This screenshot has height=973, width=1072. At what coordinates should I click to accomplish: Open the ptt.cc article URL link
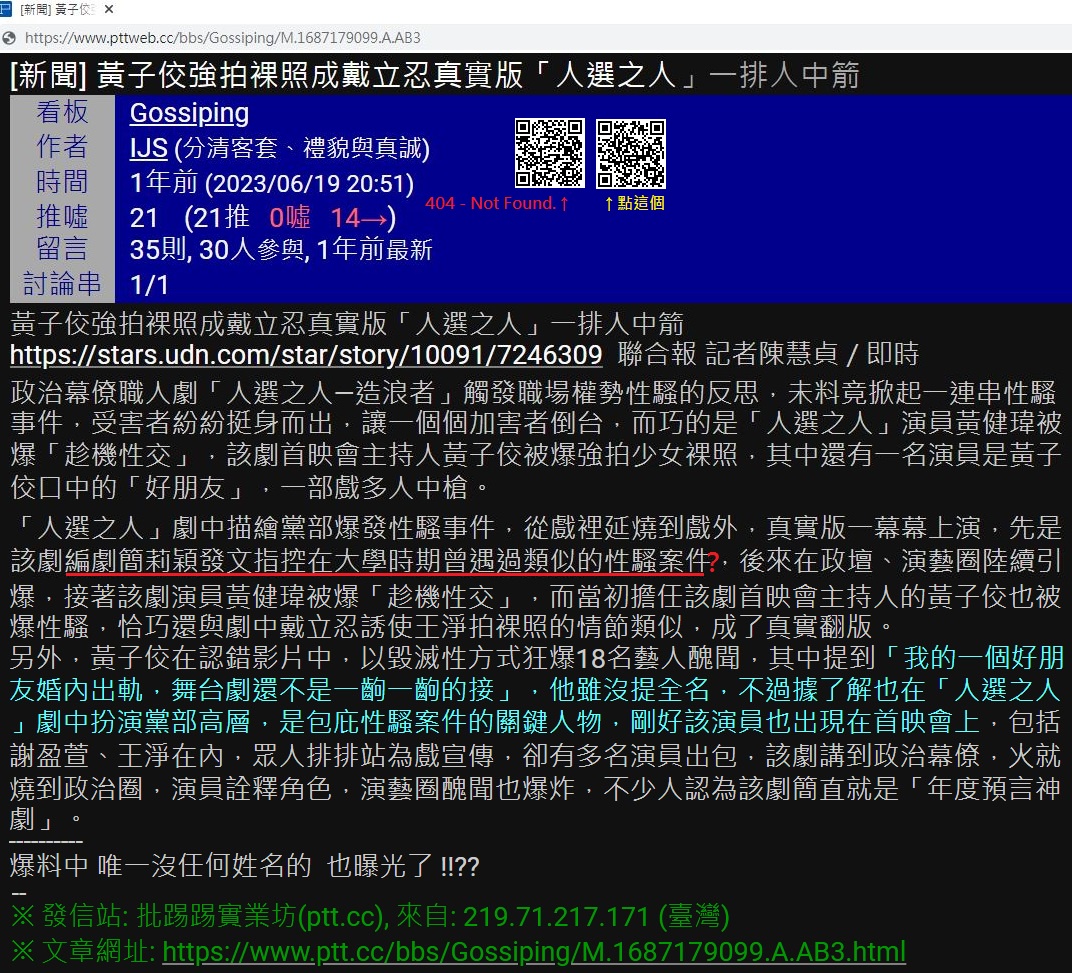coord(534,951)
